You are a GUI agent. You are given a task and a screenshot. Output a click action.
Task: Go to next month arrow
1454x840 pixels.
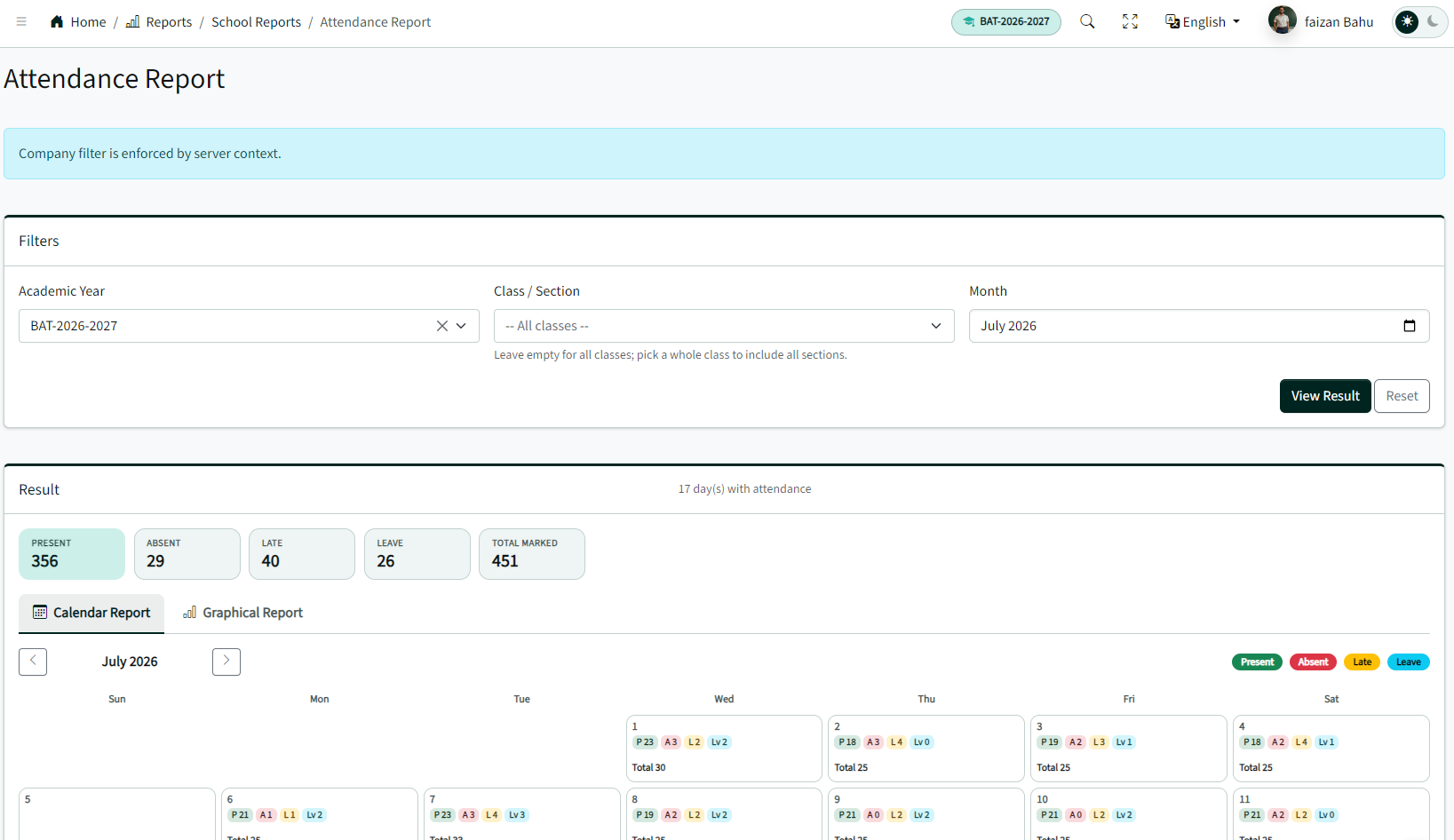click(226, 662)
